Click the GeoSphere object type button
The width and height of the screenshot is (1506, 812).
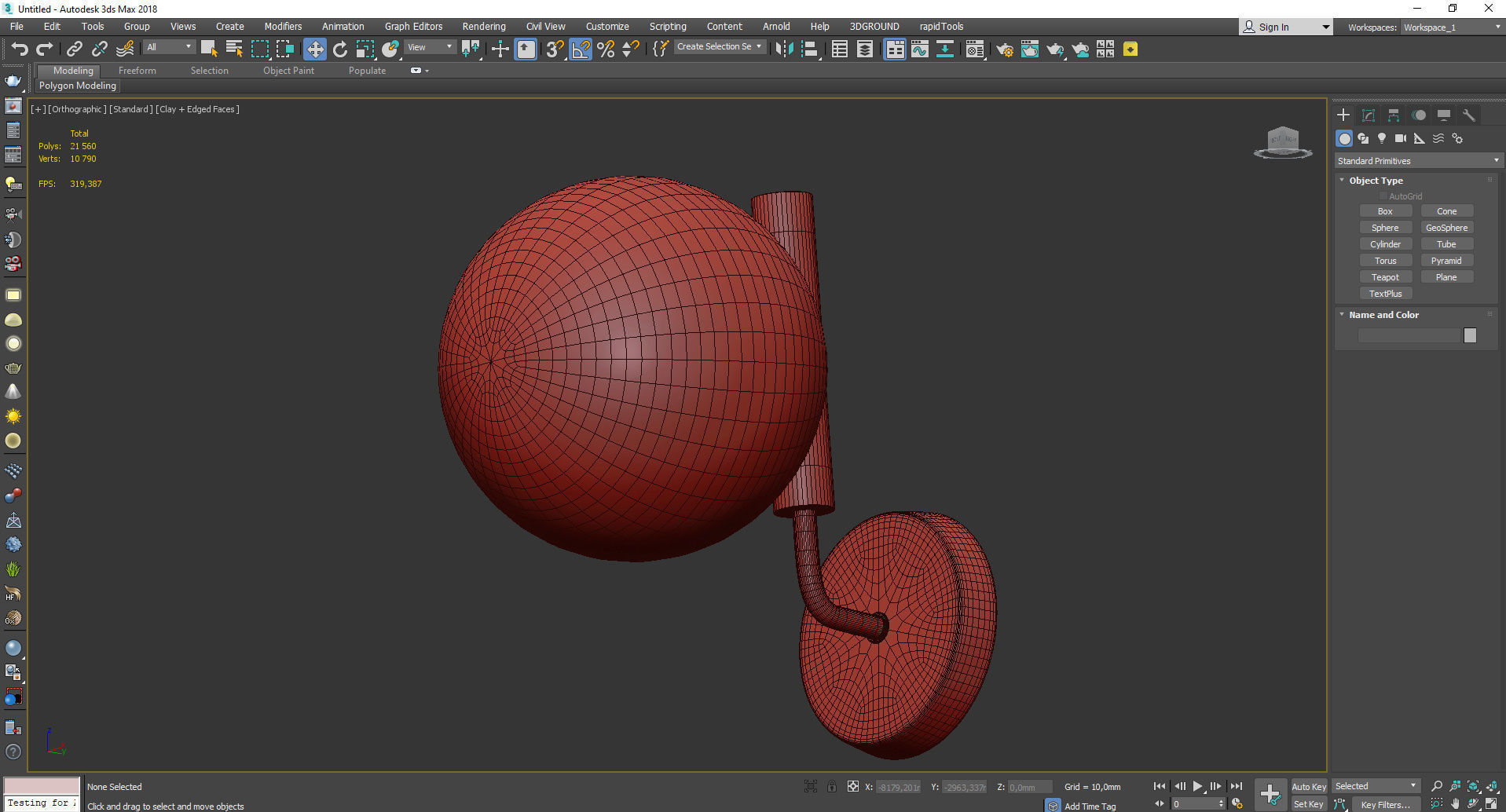[1446, 228]
